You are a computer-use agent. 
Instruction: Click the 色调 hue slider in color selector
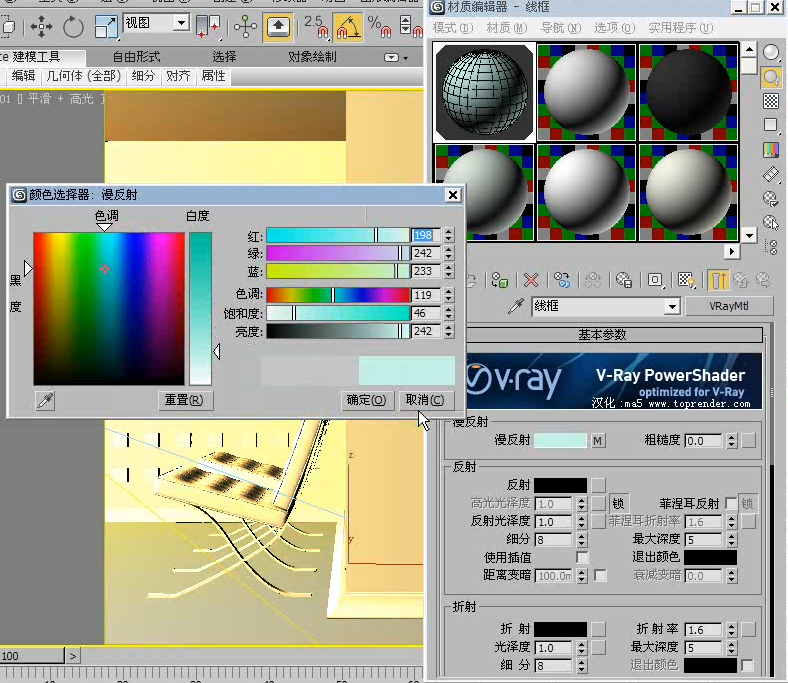(x=338, y=295)
